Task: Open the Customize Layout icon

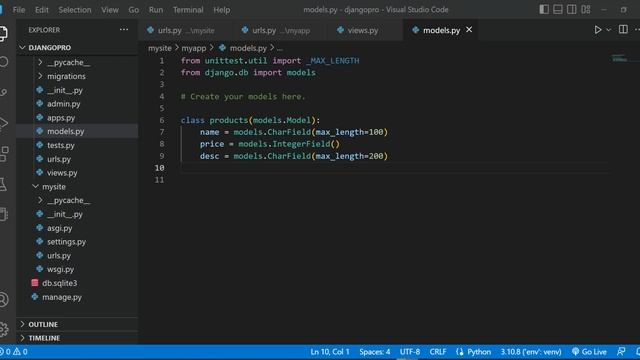Action: (x=586, y=9)
